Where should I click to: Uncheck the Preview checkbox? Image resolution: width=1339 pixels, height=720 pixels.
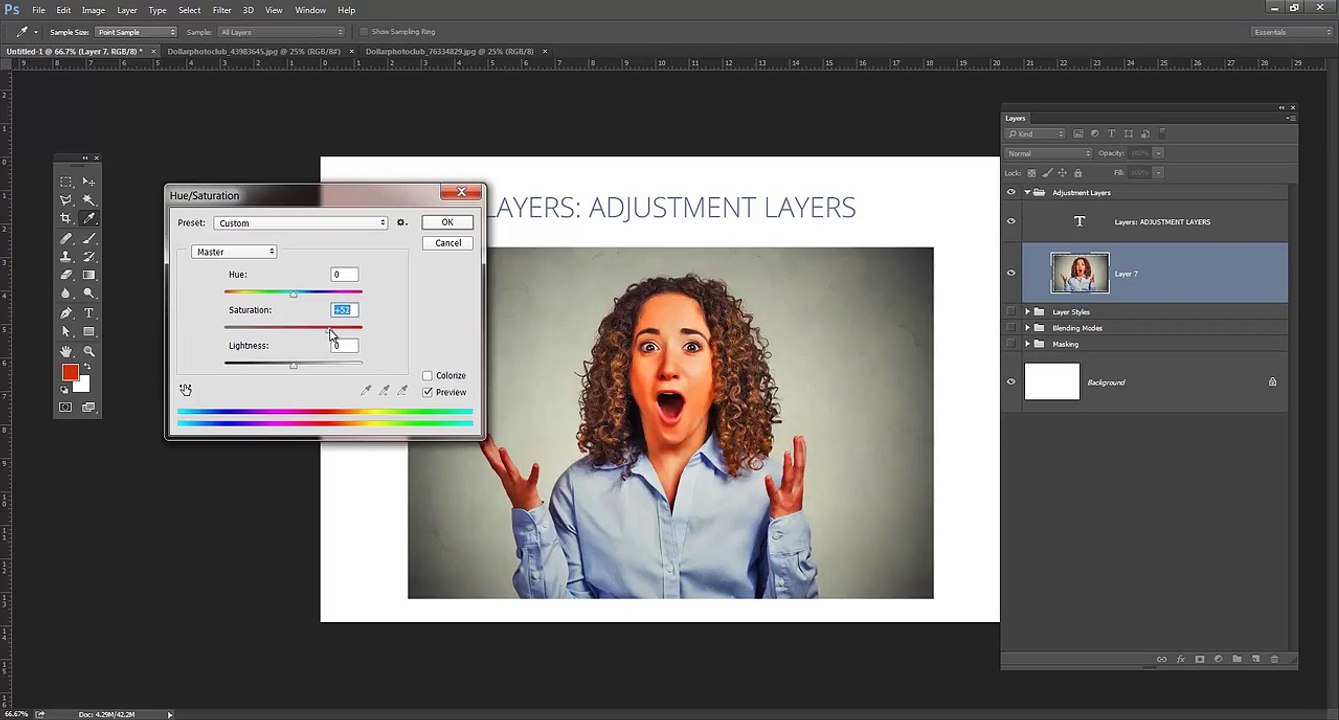[428, 392]
